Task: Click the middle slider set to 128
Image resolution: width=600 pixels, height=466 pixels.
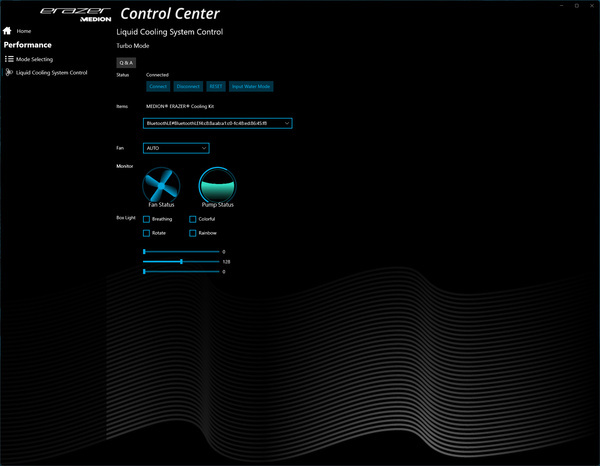Action: [x=181, y=261]
